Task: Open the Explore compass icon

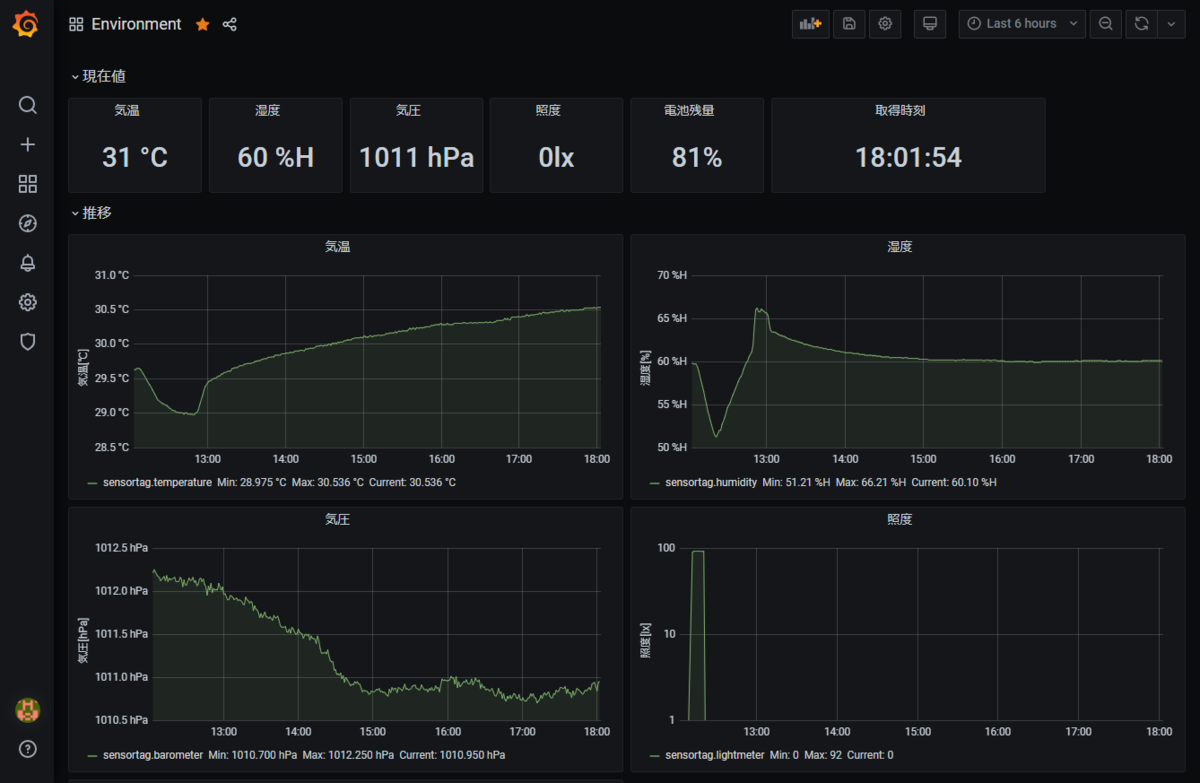Action: click(x=28, y=223)
